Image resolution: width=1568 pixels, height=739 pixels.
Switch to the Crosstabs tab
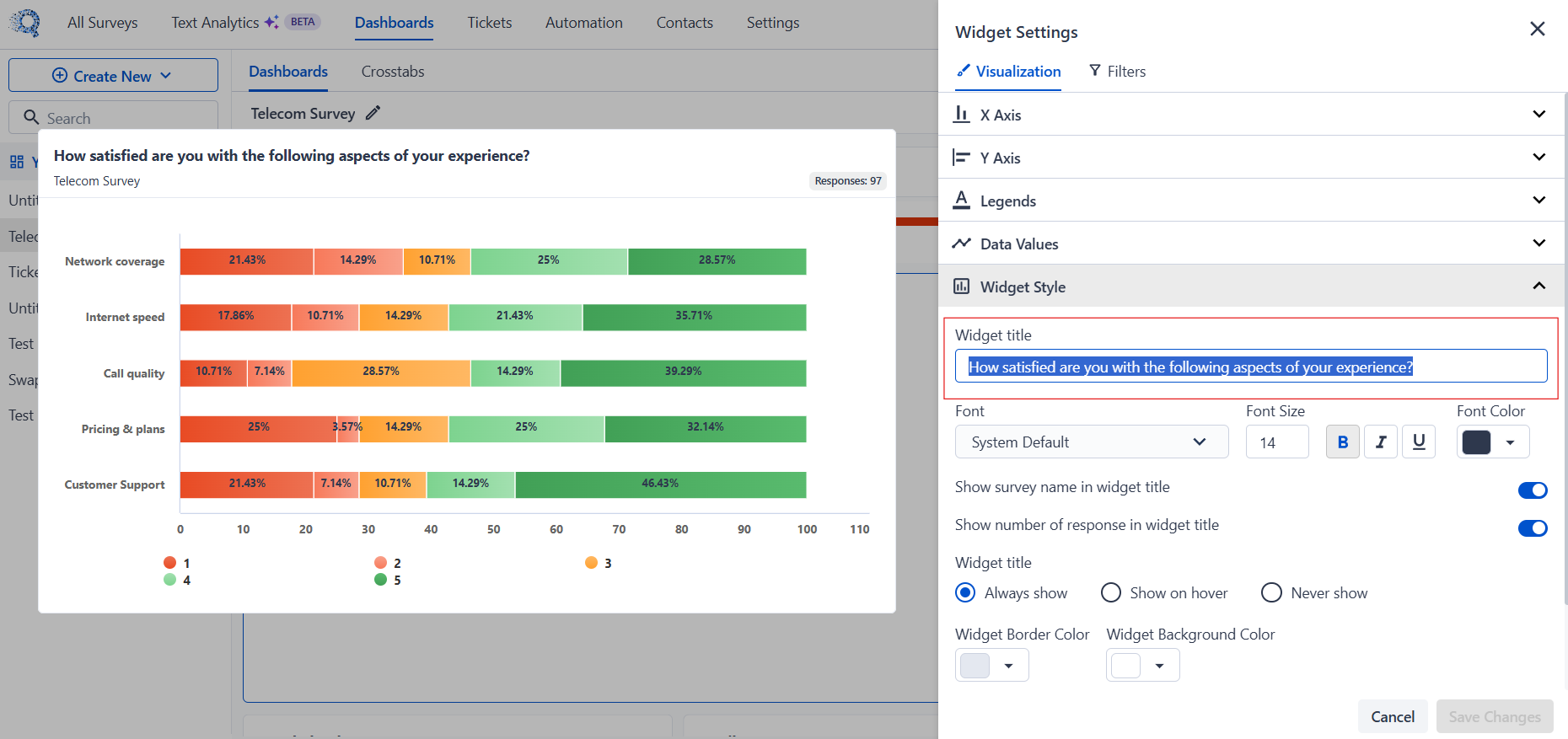(x=393, y=72)
